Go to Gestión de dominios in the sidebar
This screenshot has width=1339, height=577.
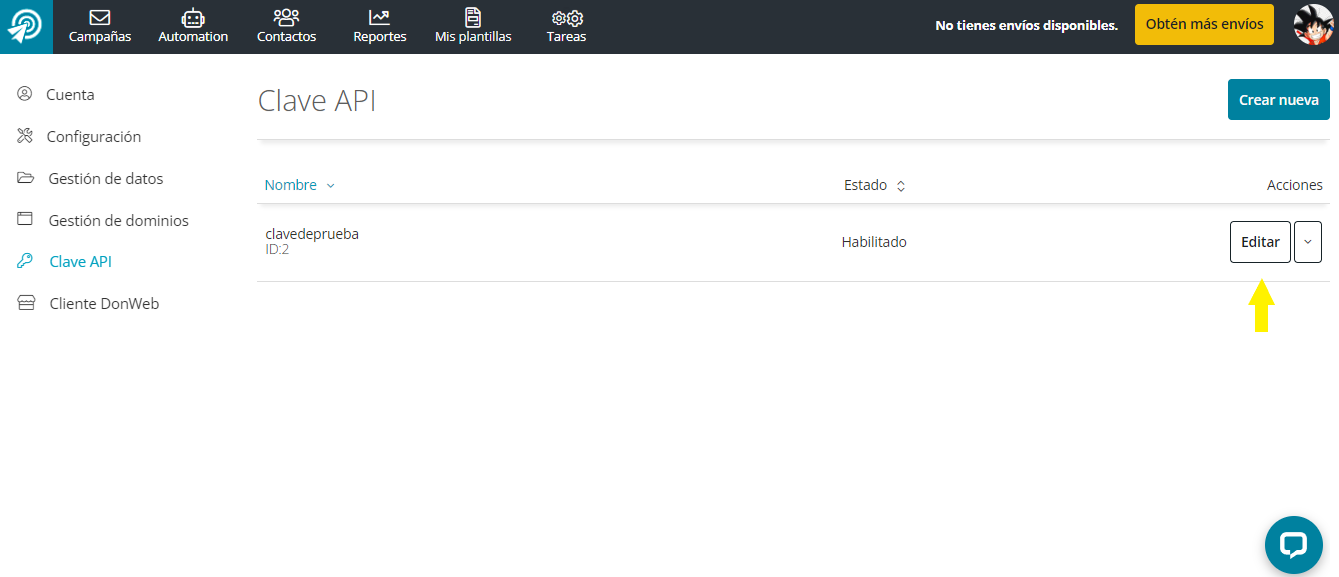pos(119,220)
